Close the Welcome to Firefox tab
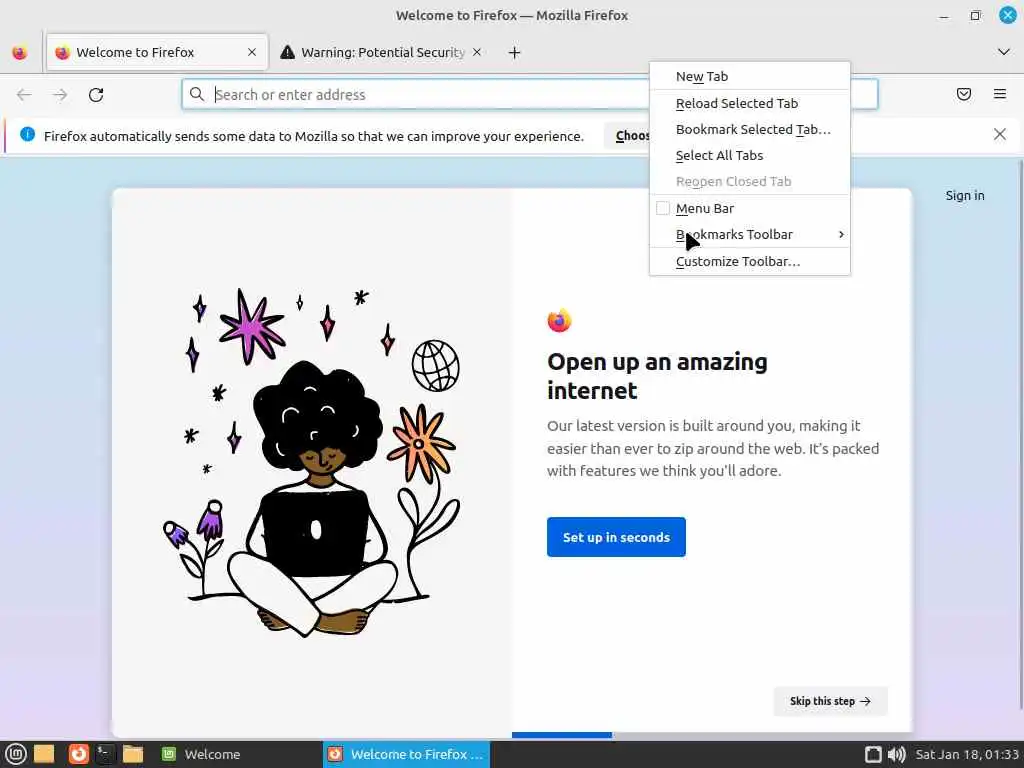Screen dimensions: 1024x768 [x=252, y=52]
